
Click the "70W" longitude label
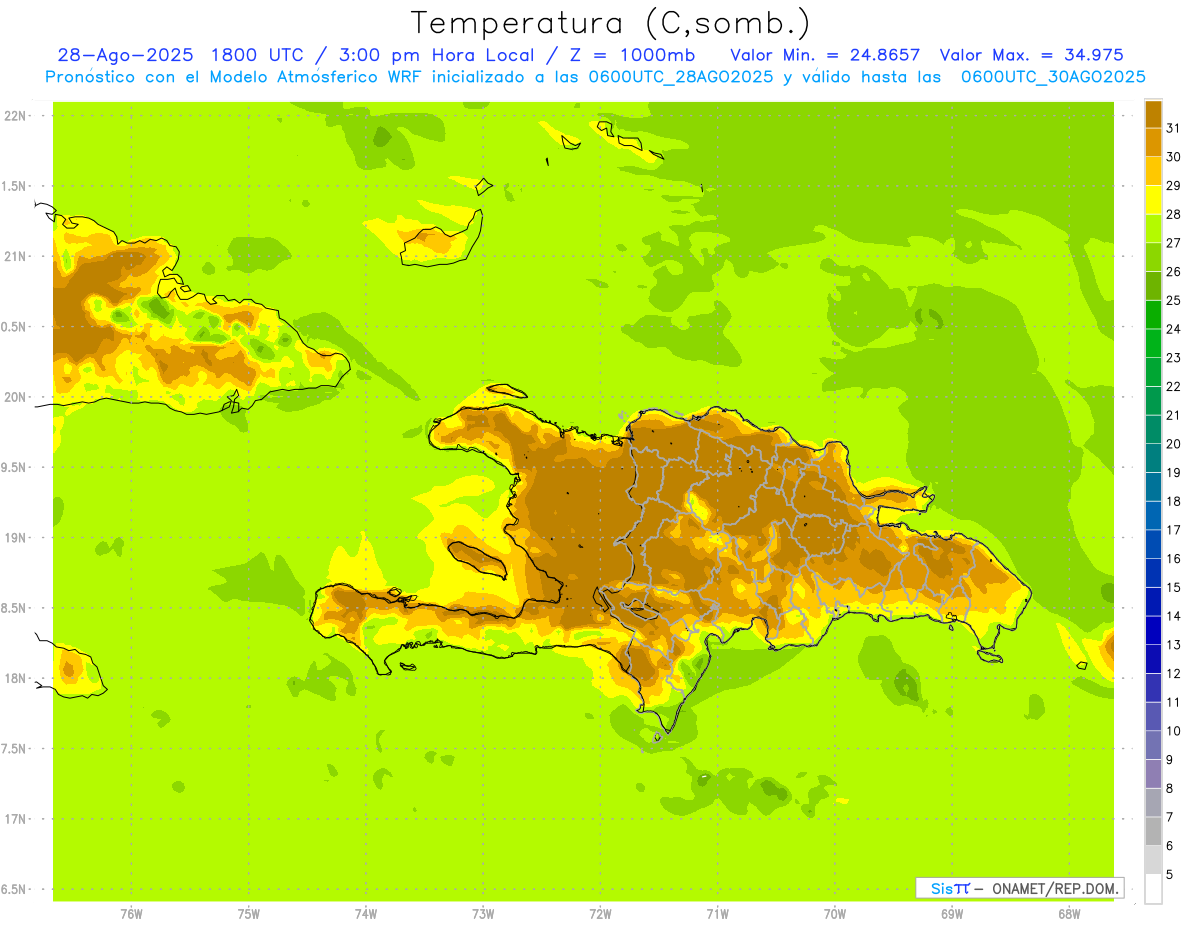(834, 914)
